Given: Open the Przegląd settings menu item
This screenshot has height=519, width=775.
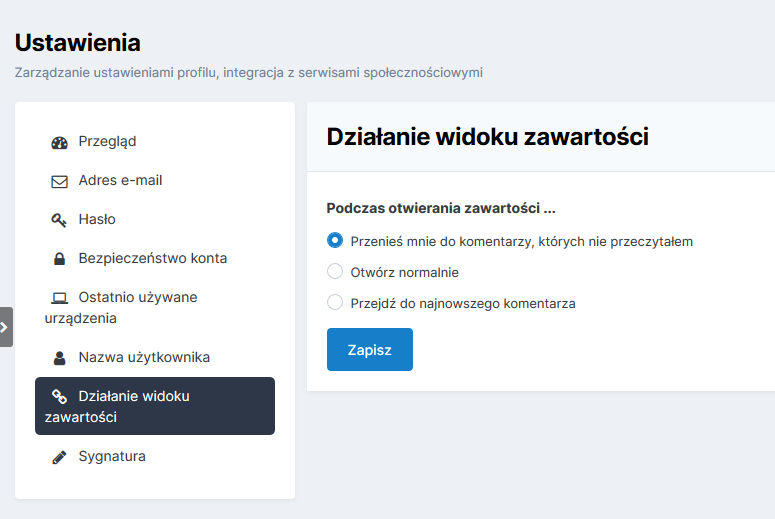Looking at the screenshot, I should [107, 142].
